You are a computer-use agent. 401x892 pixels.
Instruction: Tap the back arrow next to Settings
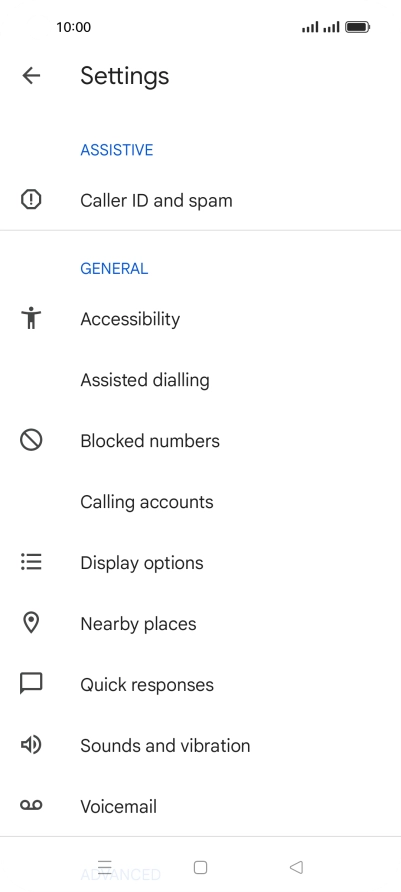[x=31, y=75]
